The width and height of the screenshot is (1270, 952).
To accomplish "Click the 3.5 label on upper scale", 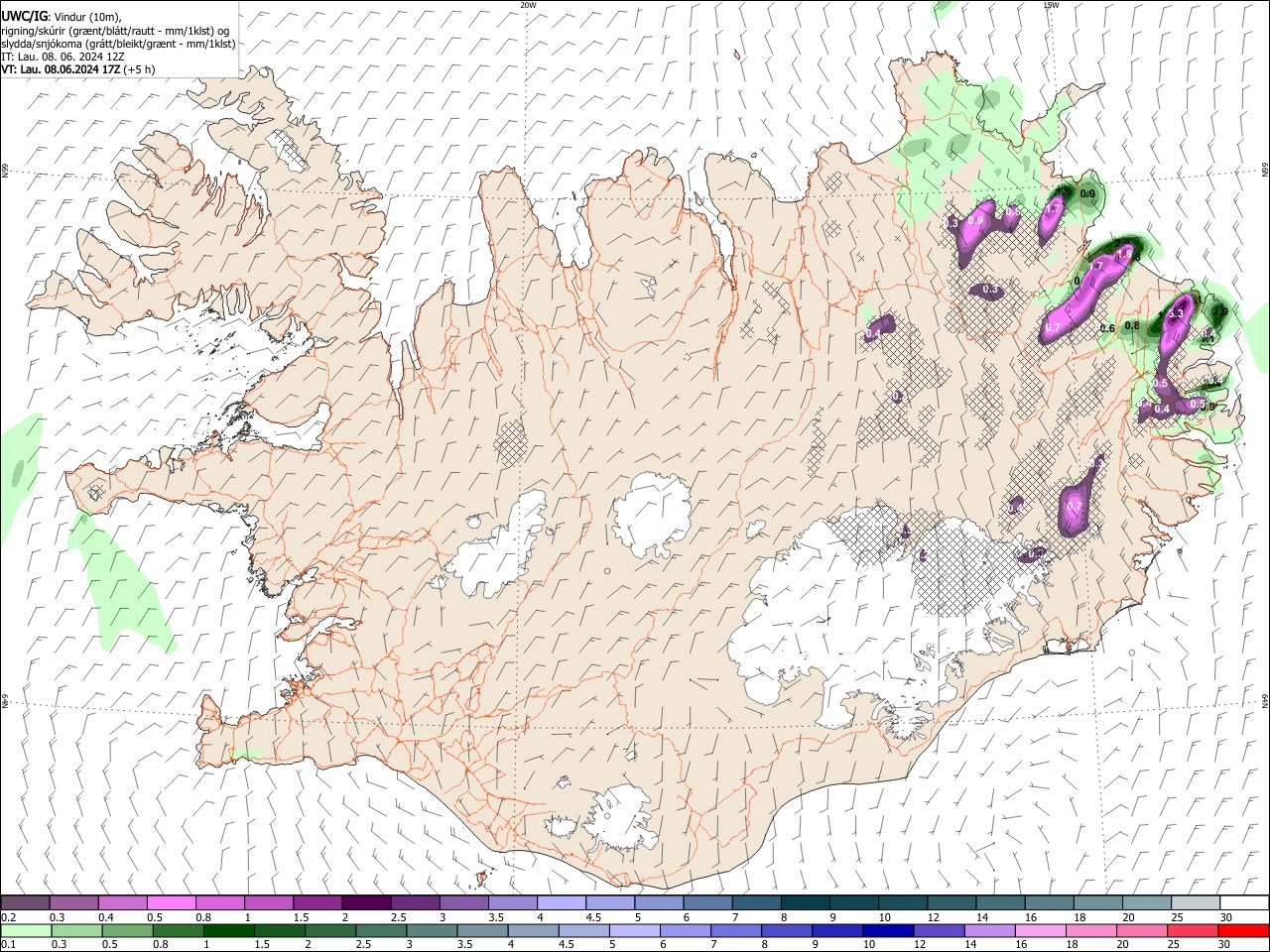I will (x=495, y=917).
